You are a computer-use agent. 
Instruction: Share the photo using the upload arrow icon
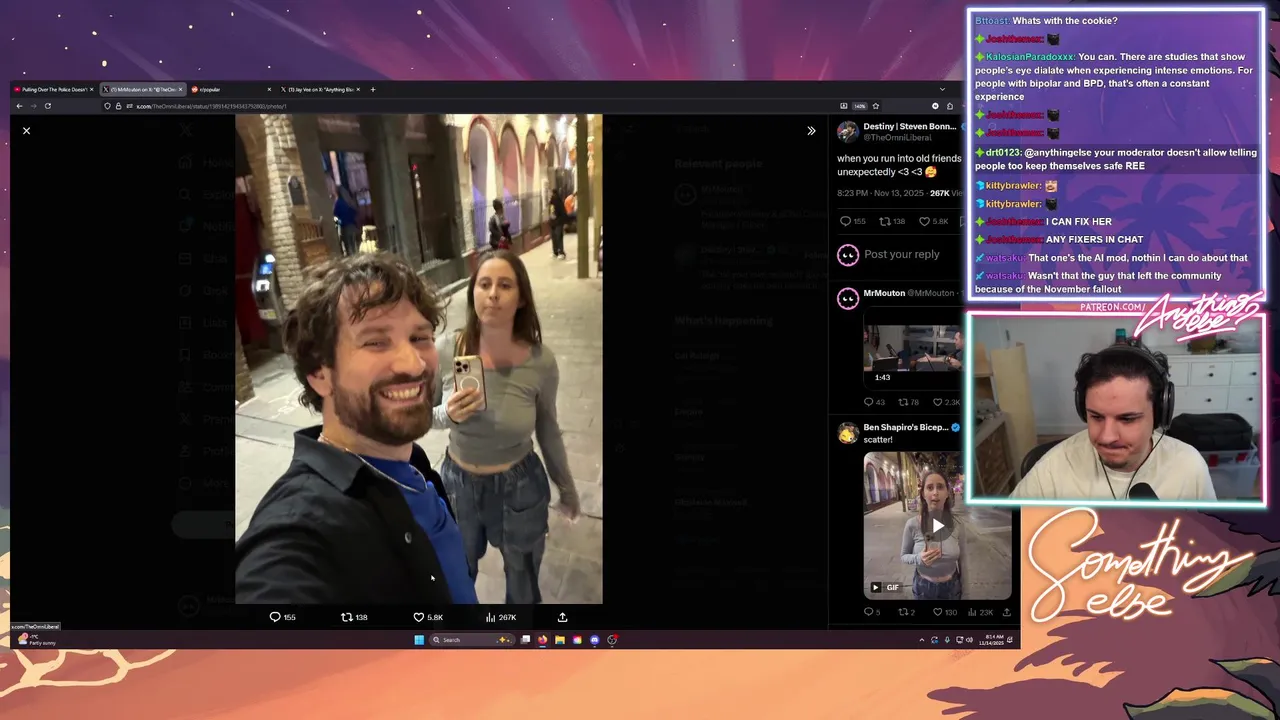pos(562,617)
